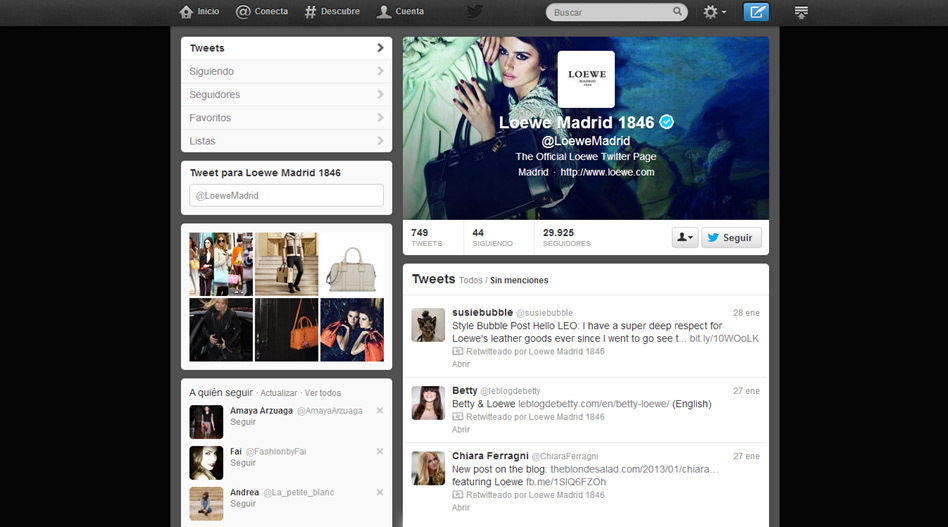This screenshot has width=948, height=527.
Task: Dismiss the Fai suggestion
Action: 380,451
